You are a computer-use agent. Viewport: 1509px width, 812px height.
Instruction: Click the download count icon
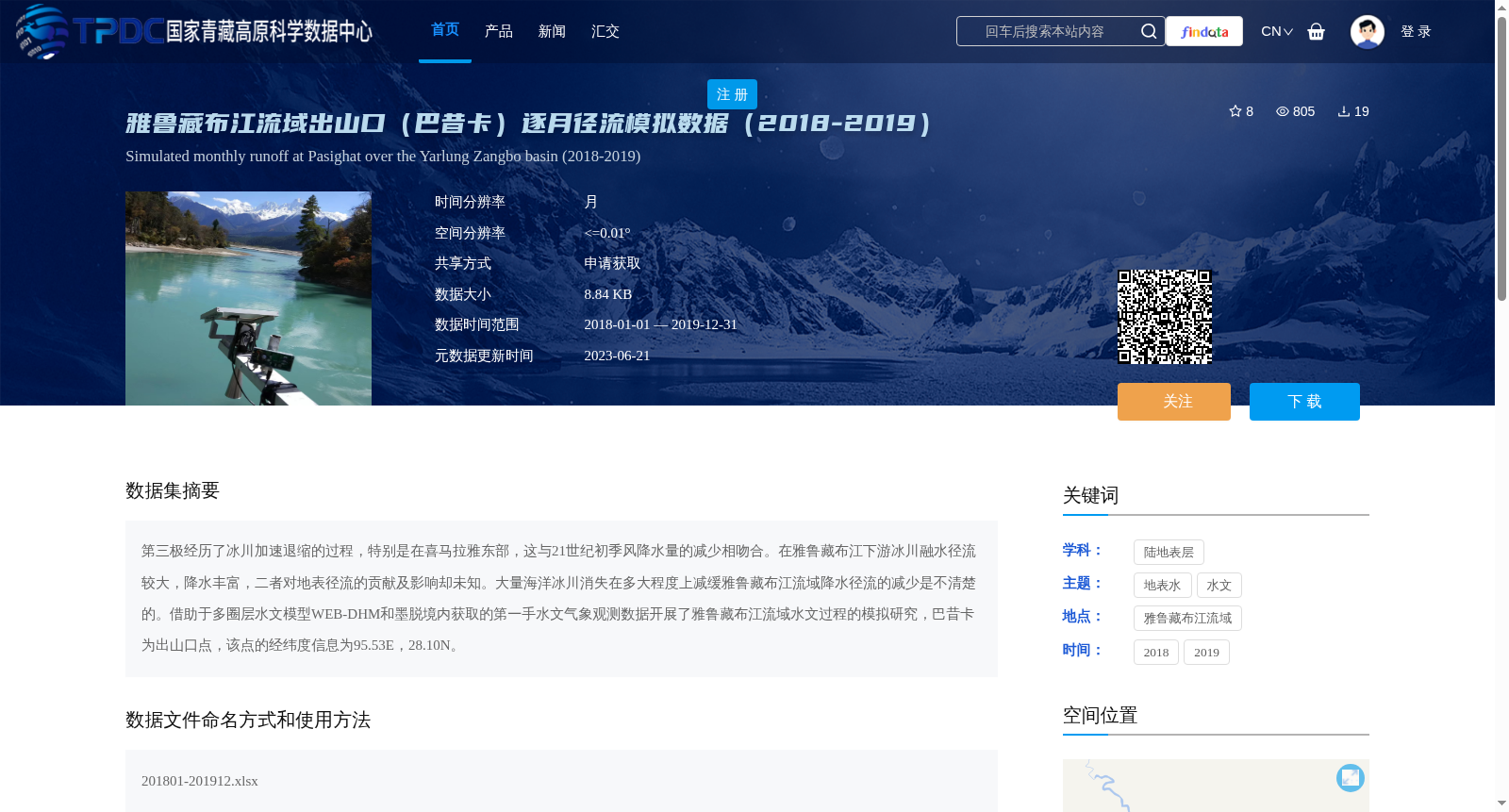coord(1344,111)
